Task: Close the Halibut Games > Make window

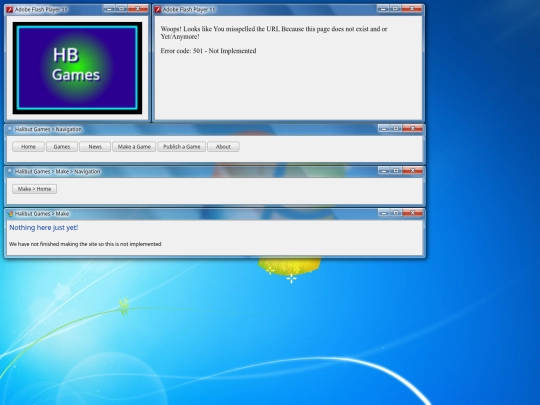Action: [x=413, y=213]
